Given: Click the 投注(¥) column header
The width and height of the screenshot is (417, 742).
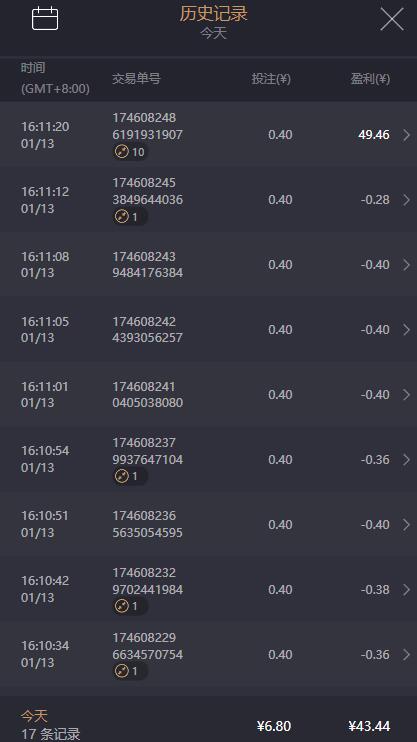Looking at the screenshot, I should click(x=271, y=79).
